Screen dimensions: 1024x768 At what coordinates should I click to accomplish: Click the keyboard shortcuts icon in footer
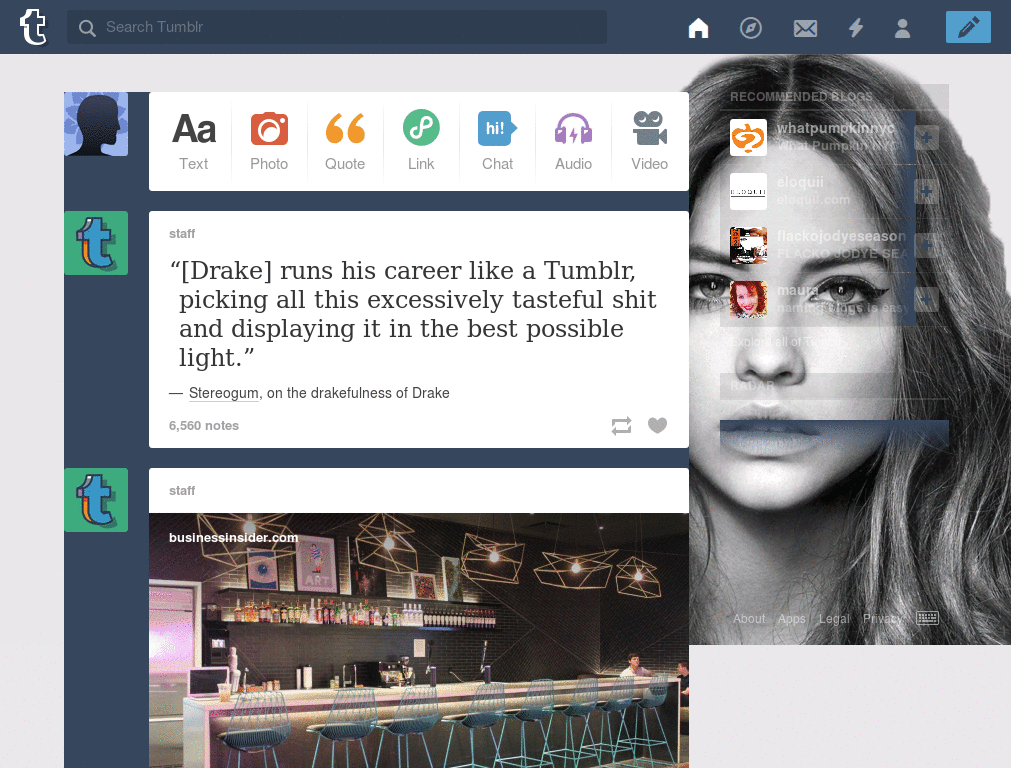[x=927, y=618]
